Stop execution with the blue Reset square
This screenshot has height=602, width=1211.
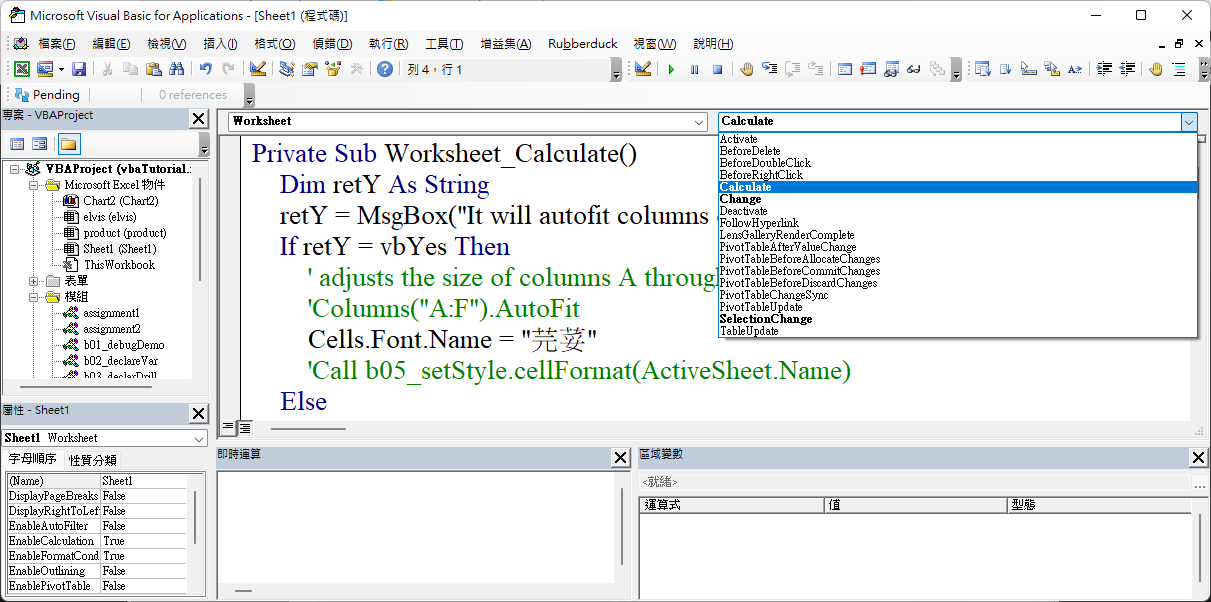[717, 69]
